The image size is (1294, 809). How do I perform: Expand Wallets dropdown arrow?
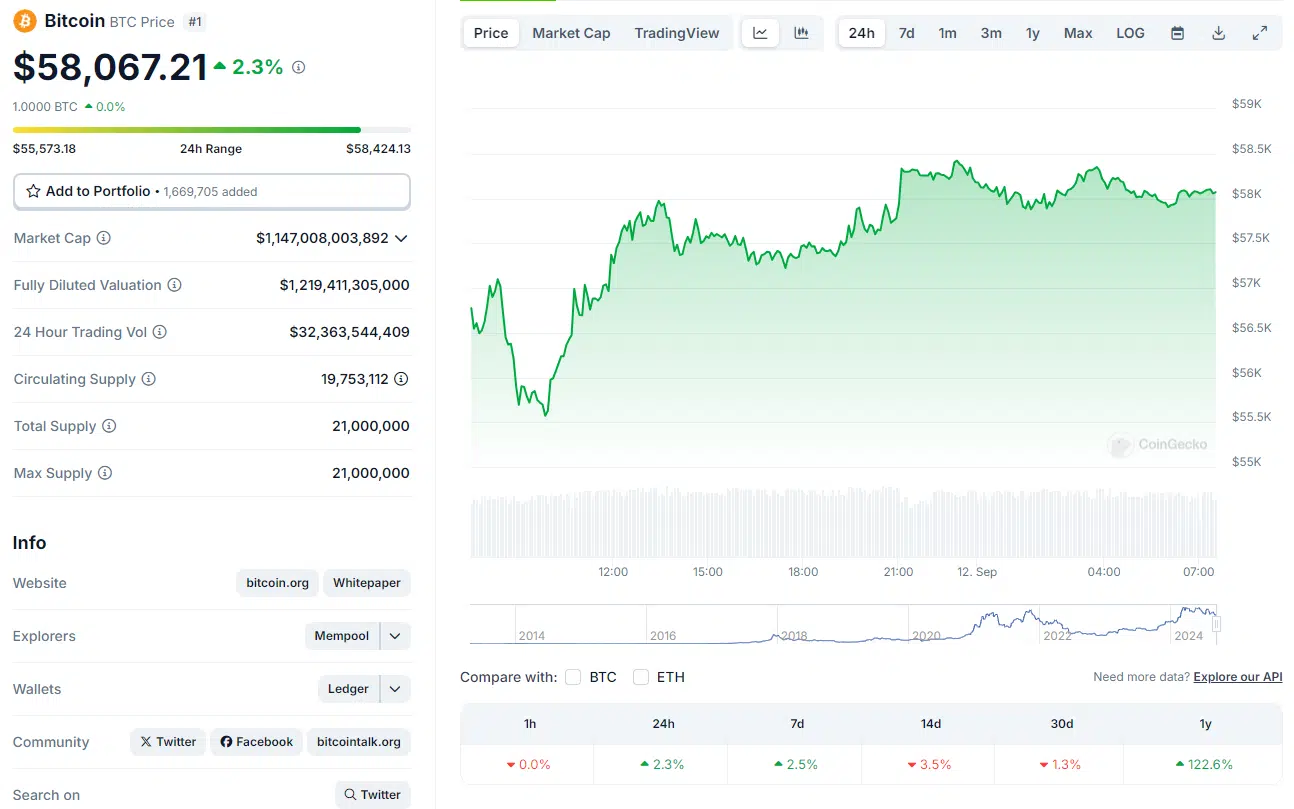coord(395,689)
